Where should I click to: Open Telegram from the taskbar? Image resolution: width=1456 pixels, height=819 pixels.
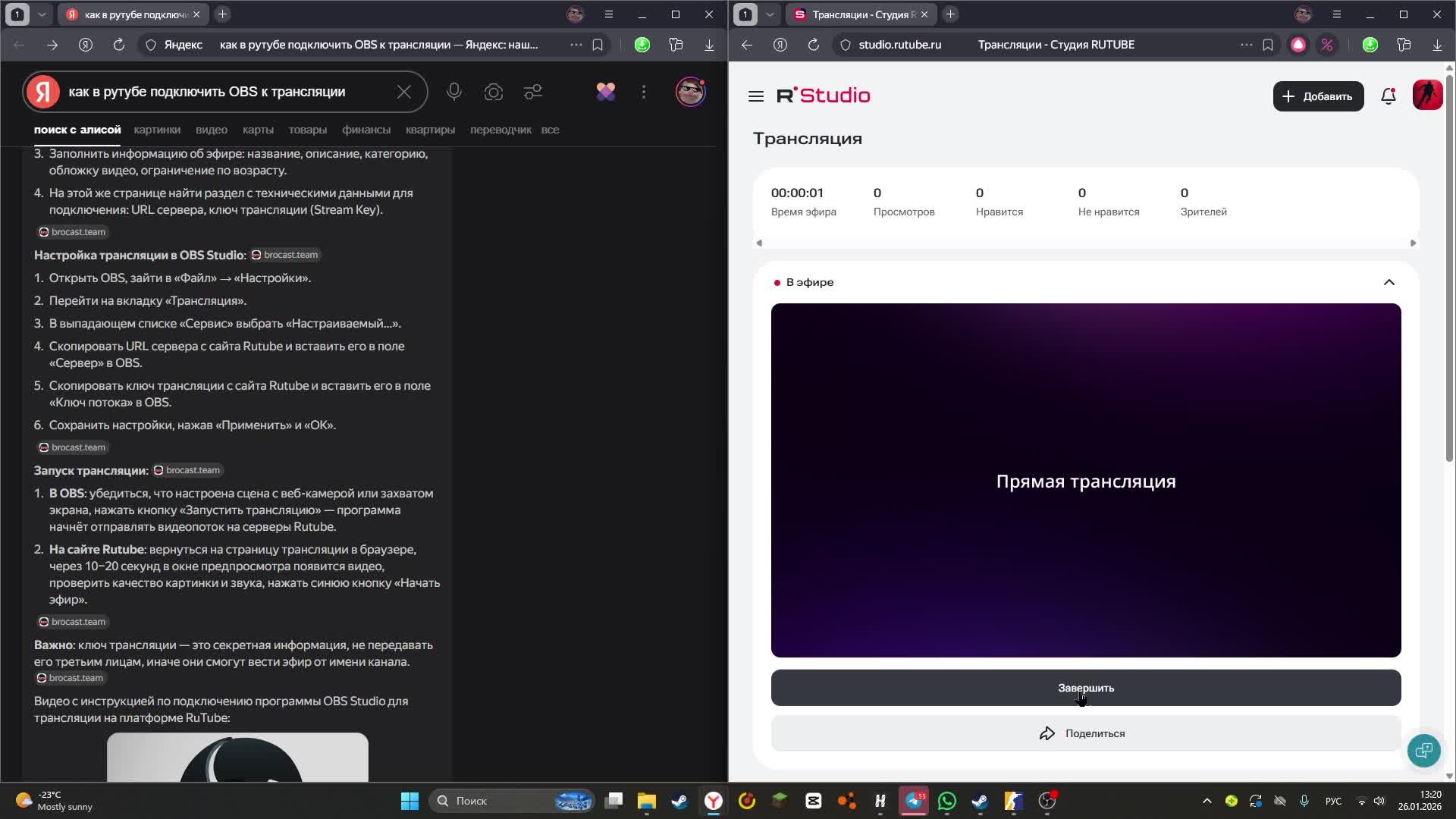(x=914, y=801)
